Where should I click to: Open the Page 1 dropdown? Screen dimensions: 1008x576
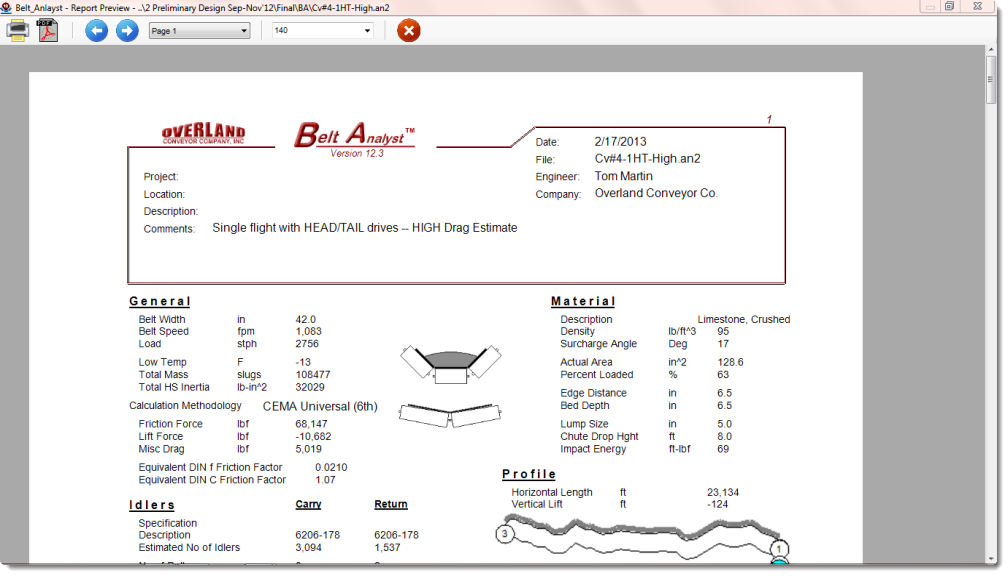click(199, 31)
